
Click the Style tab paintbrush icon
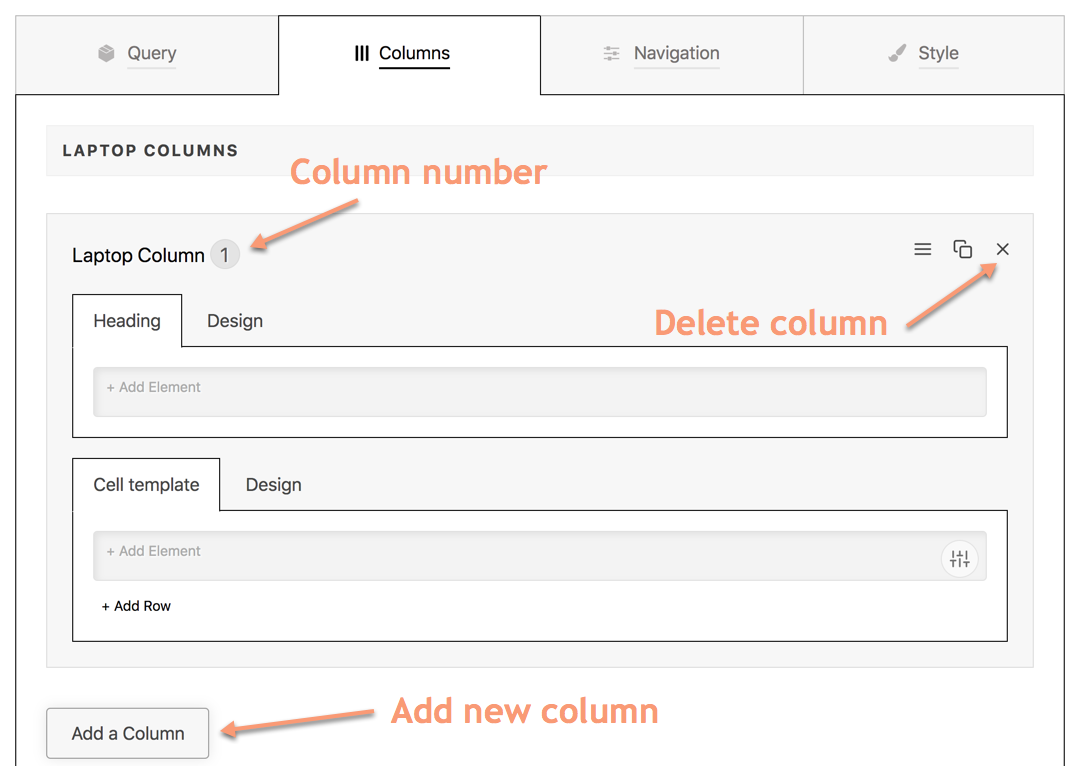tap(897, 54)
